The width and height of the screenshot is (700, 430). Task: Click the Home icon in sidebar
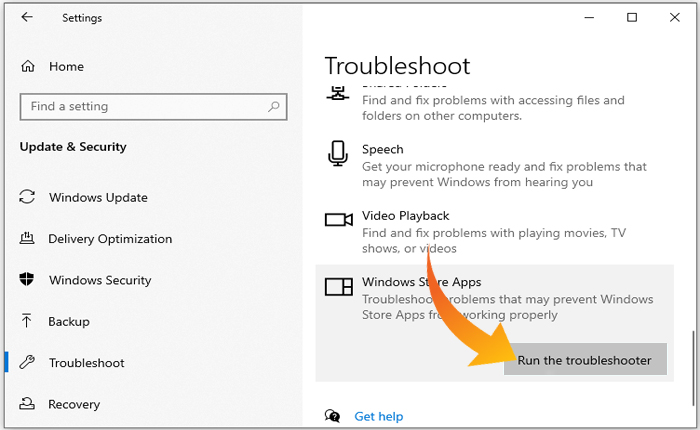point(28,66)
